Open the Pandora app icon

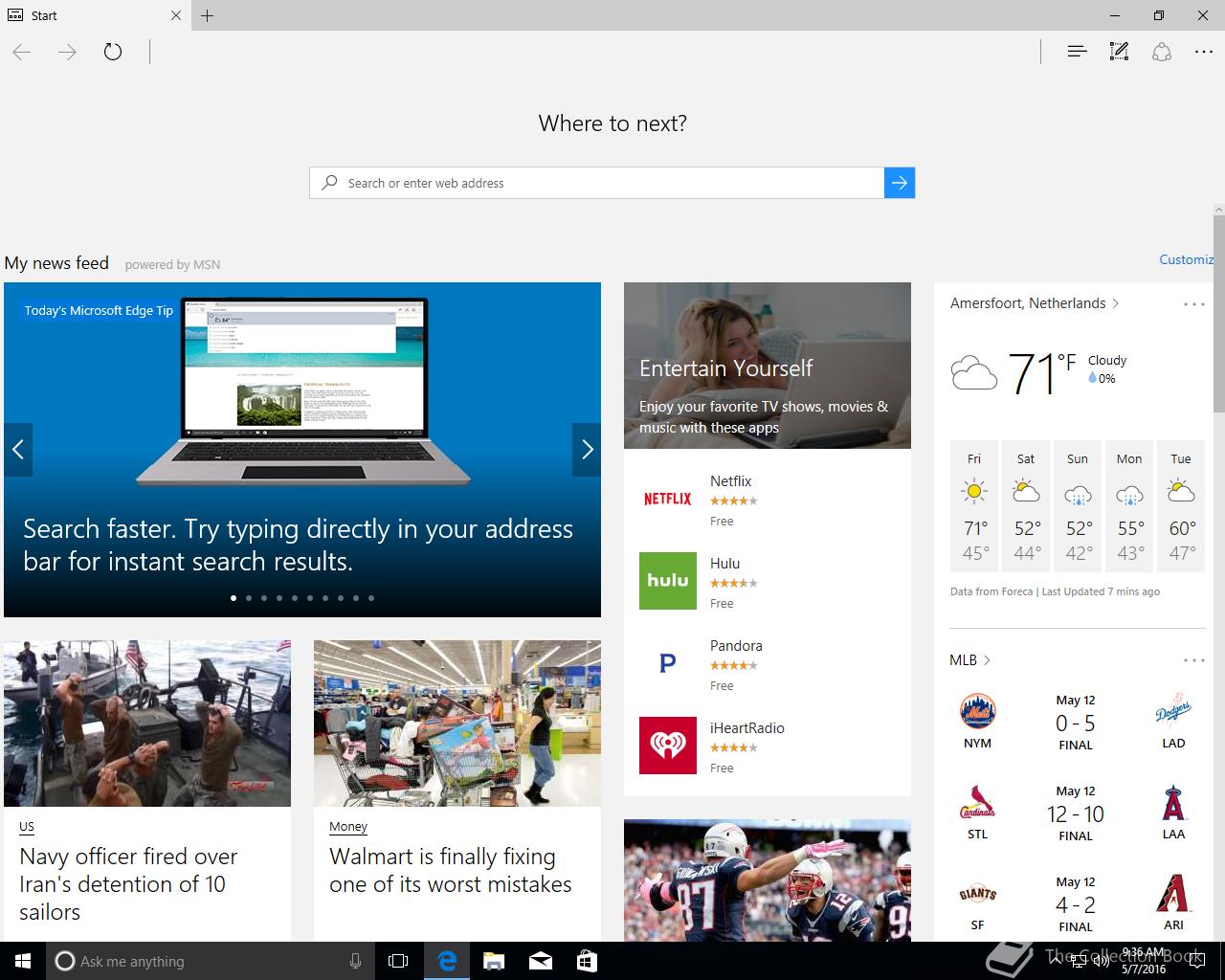click(668, 663)
